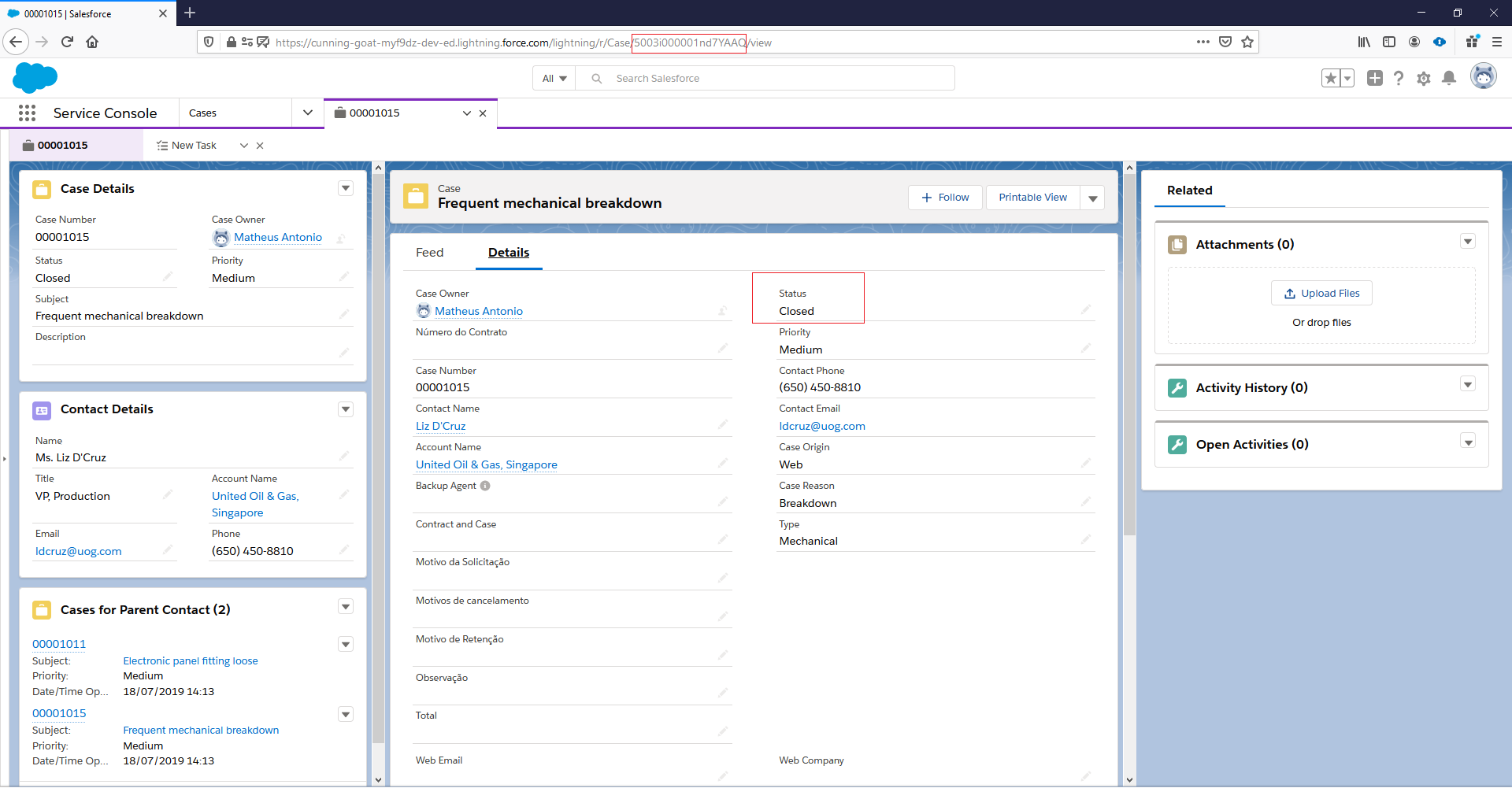Edit the Priority pencil in Details
Screen dimensions: 1512x788
(1086, 348)
